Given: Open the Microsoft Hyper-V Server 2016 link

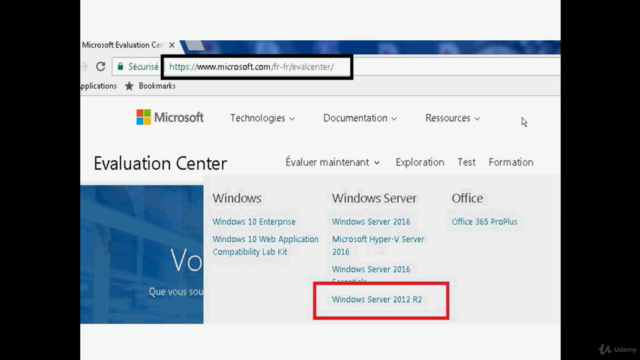Looking at the screenshot, I should [378, 245].
